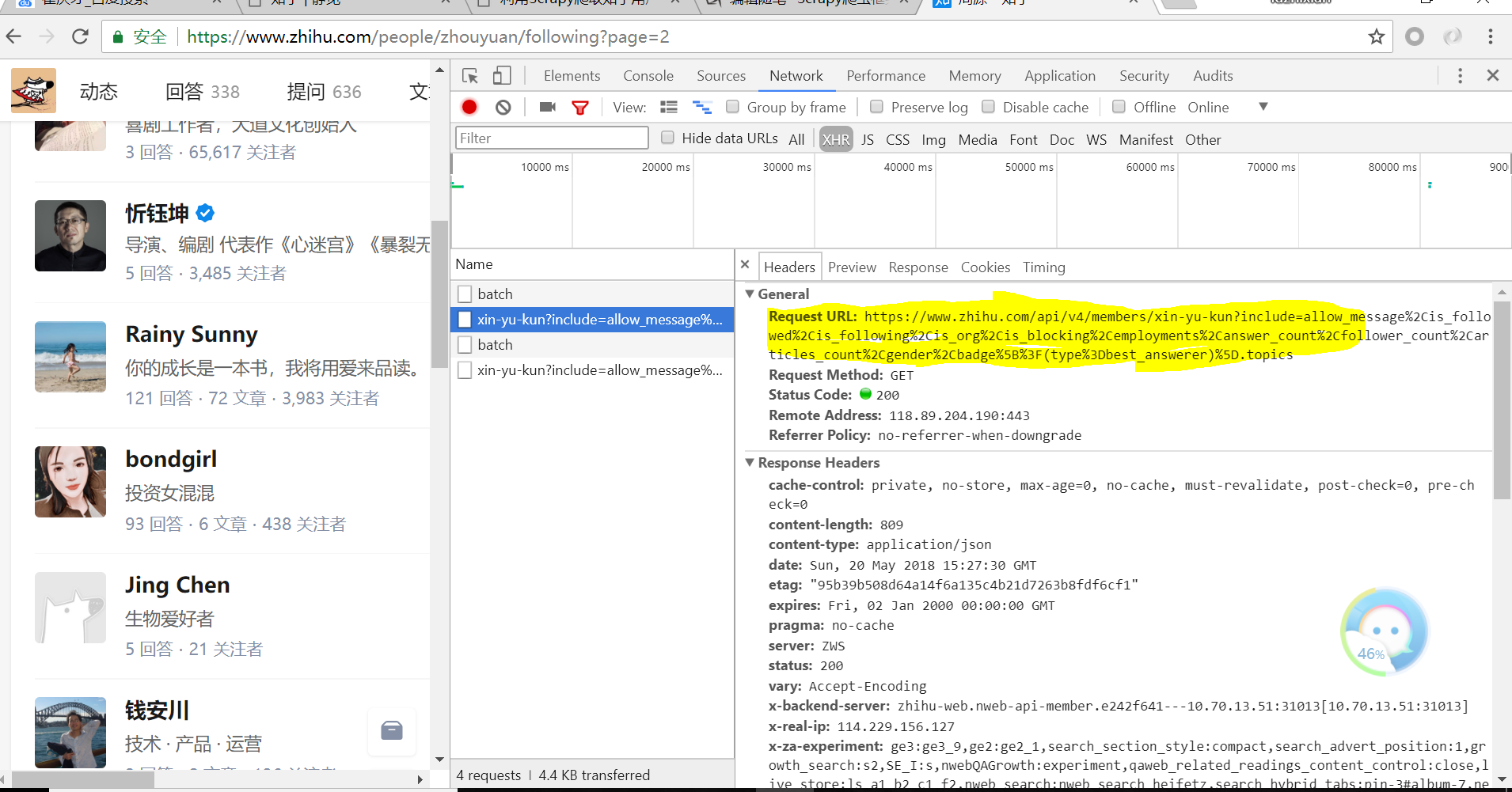Open the Sources tab
Viewport: 1512px width, 792px height.
pyautogui.click(x=721, y=76)
